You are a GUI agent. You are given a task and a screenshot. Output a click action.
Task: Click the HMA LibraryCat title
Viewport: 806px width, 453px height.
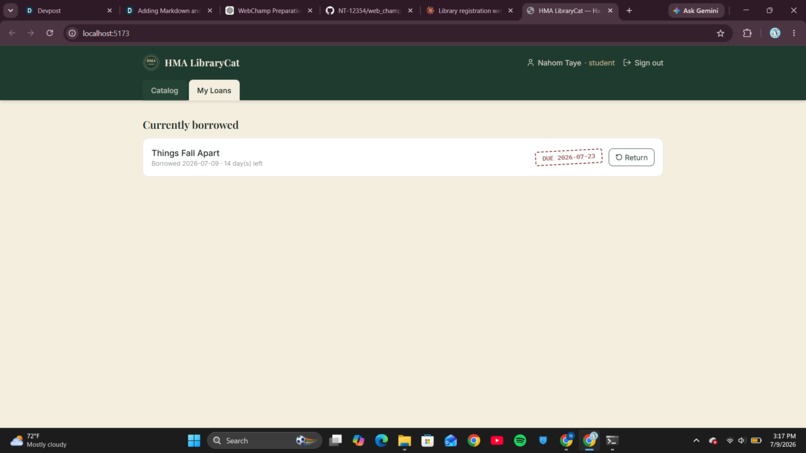tap(202, 63)
